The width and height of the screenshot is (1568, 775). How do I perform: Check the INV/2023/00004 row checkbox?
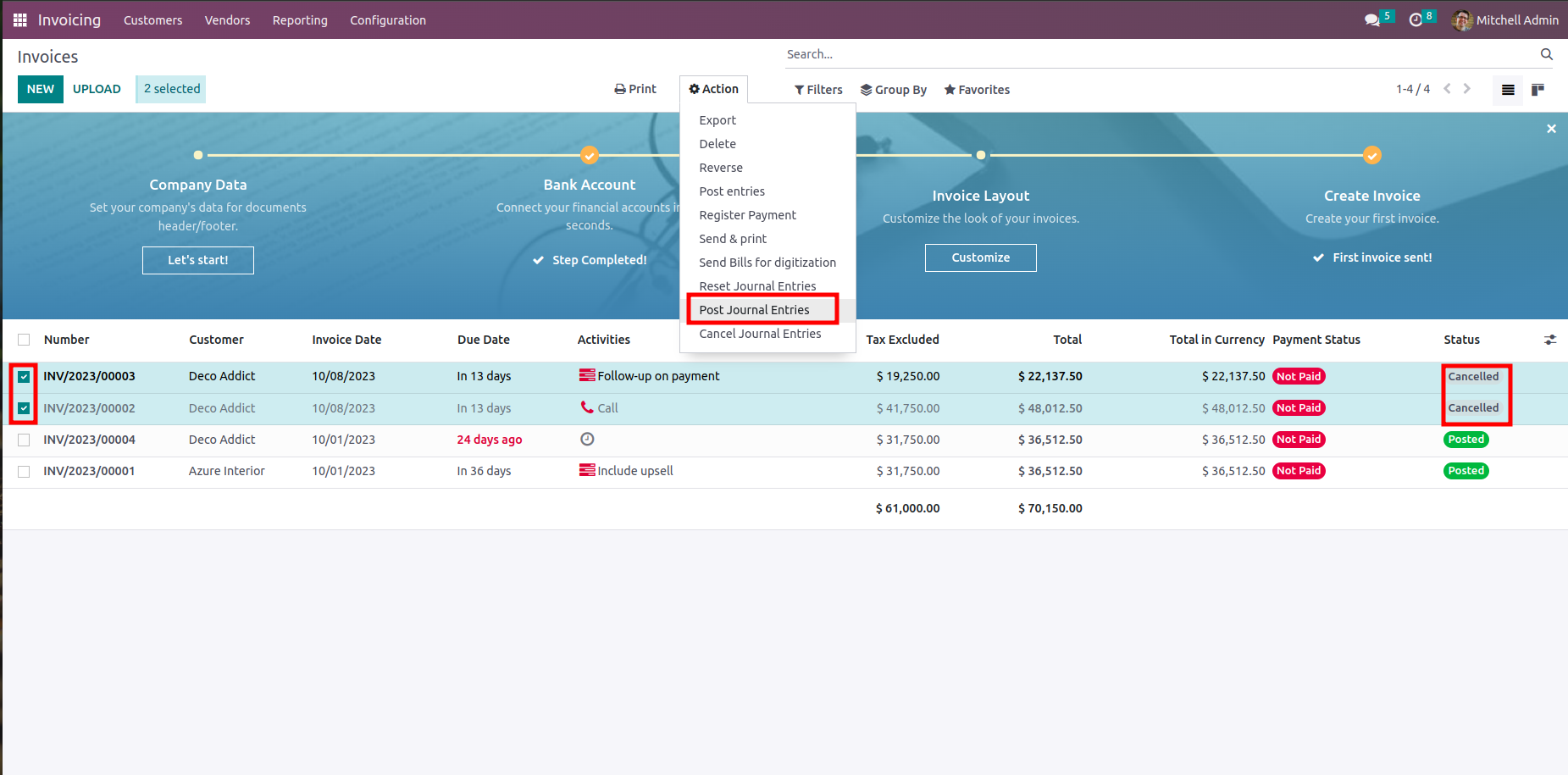click(24, 440)
